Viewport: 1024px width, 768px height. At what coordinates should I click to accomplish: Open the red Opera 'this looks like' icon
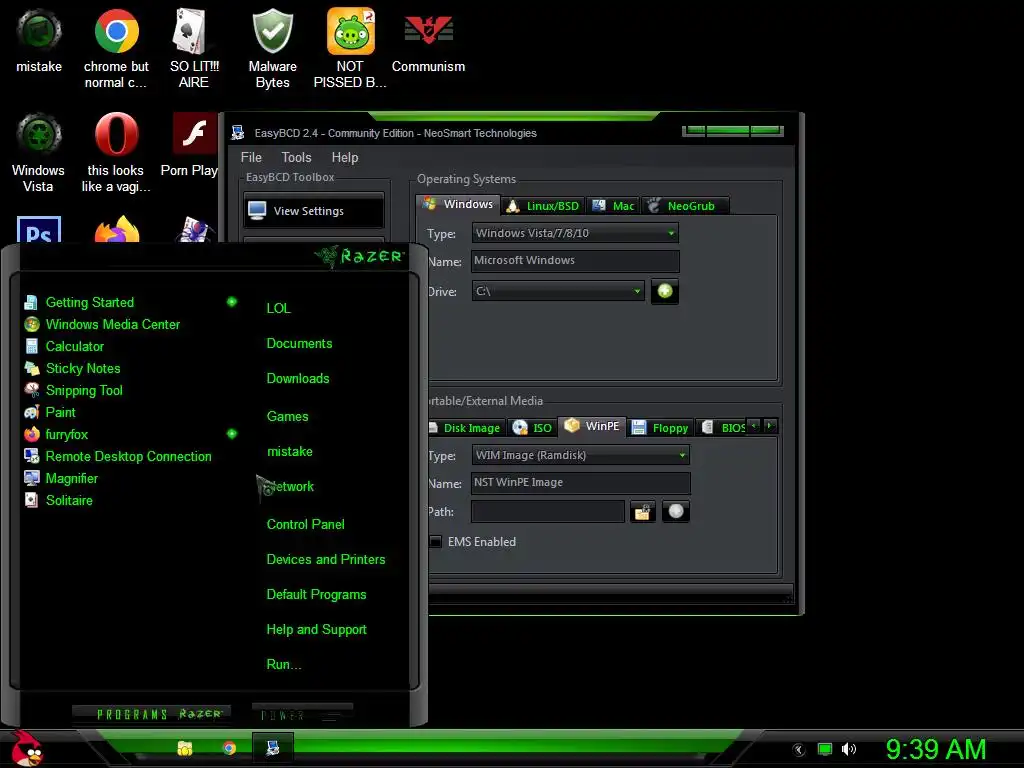tap(116, 152)
